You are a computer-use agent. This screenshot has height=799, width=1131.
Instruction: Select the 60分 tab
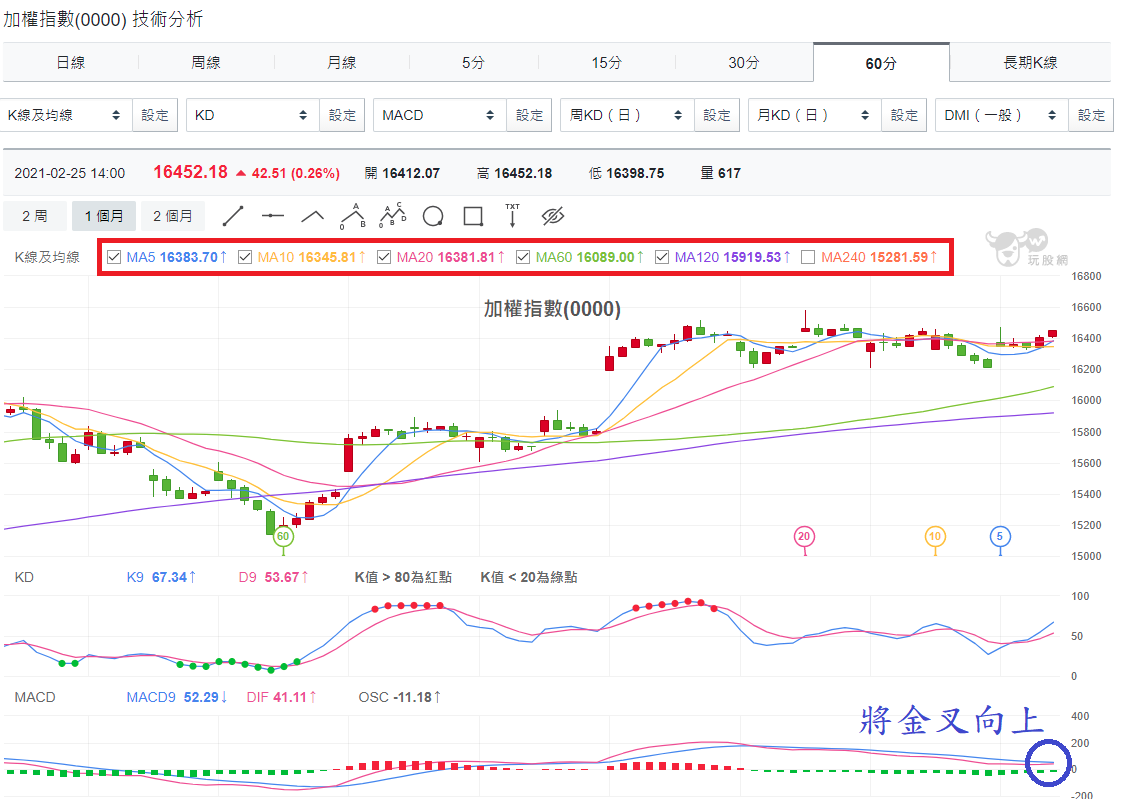[881, 63]
